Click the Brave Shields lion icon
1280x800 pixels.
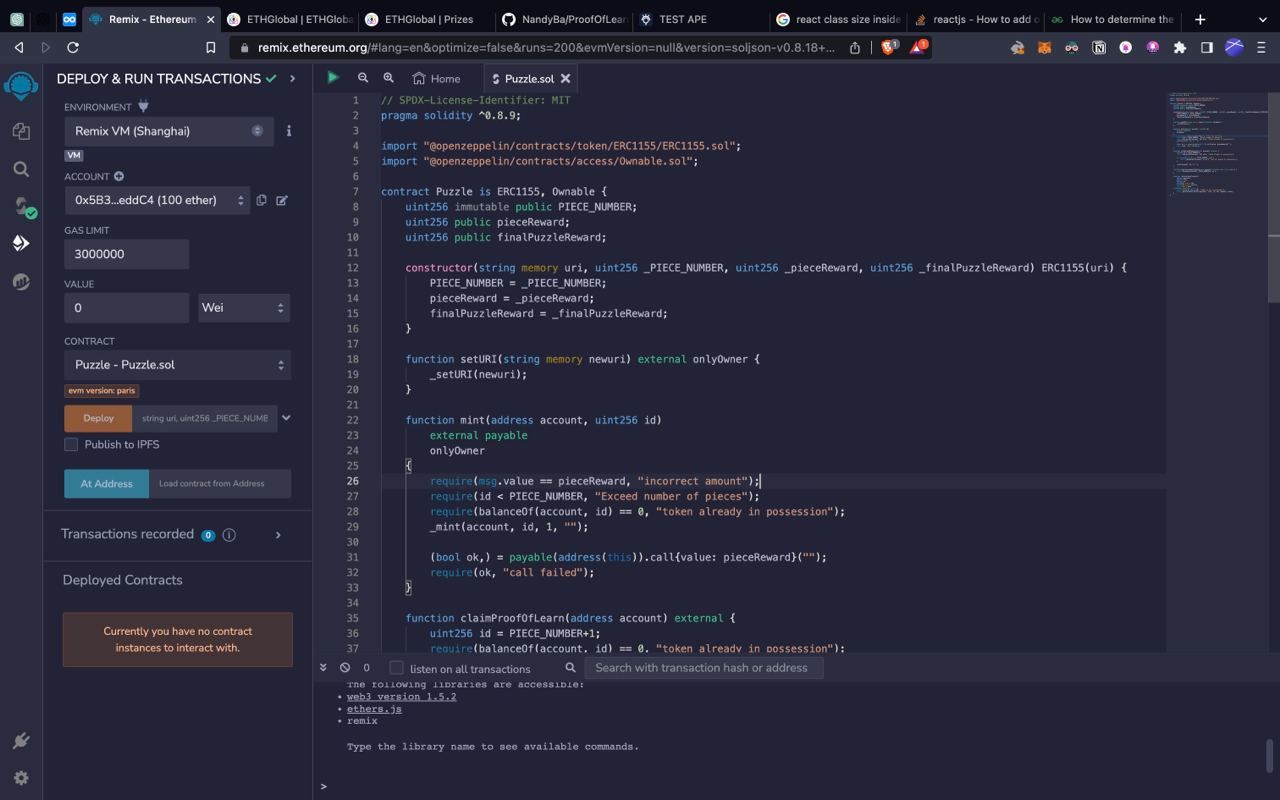pyautogui.click(x=888, y=47)
